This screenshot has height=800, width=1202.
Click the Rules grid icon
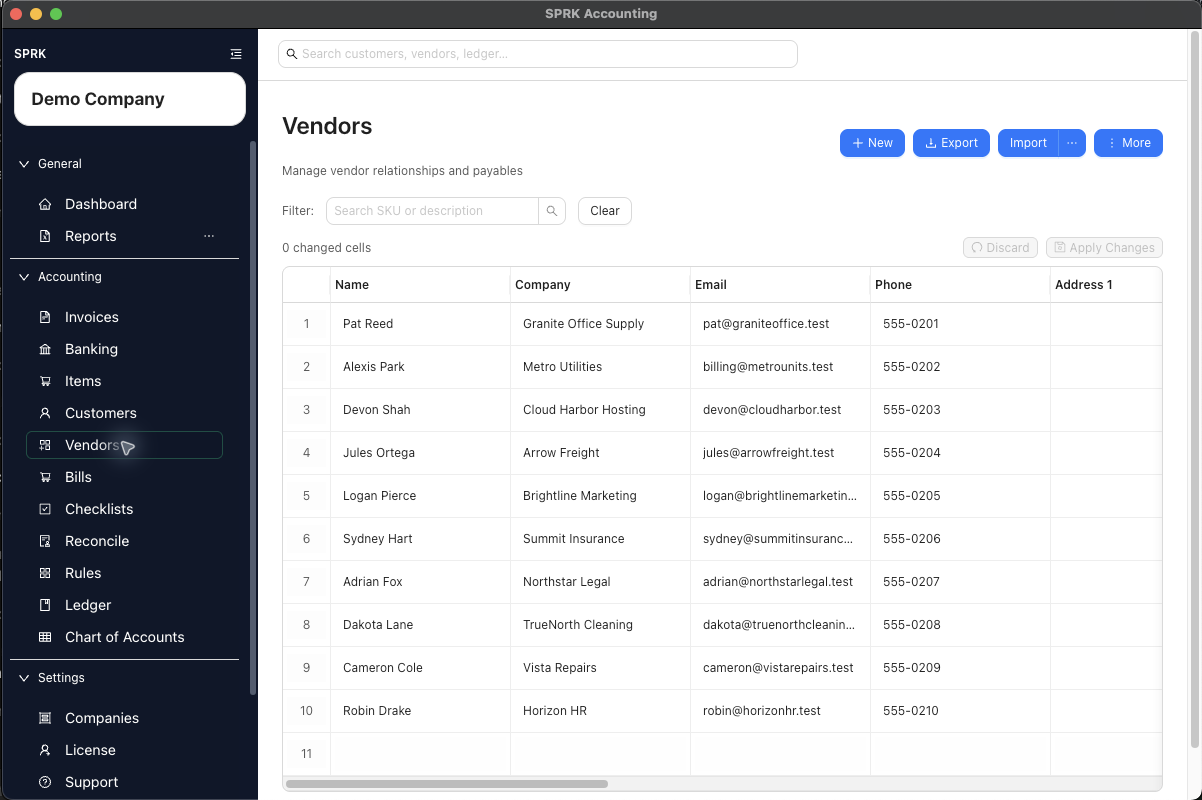pyautogui.click(x=44, y=573)
